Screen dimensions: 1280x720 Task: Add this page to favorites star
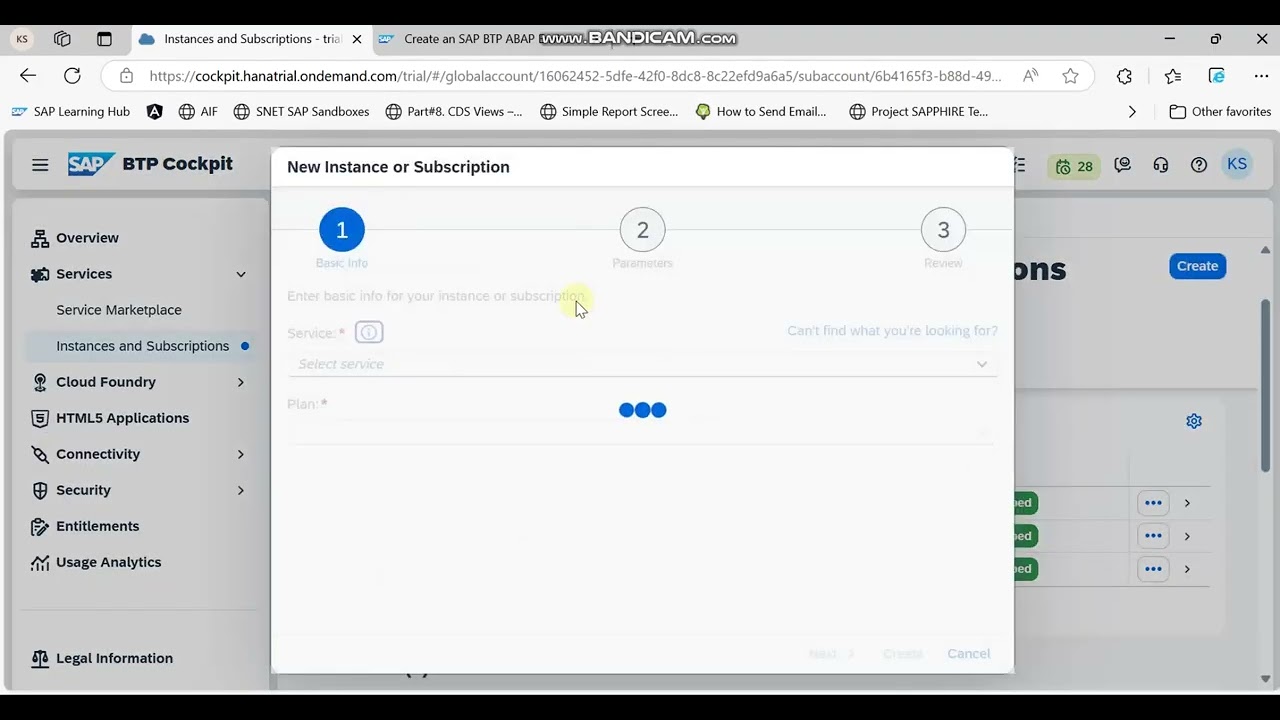1071,76
